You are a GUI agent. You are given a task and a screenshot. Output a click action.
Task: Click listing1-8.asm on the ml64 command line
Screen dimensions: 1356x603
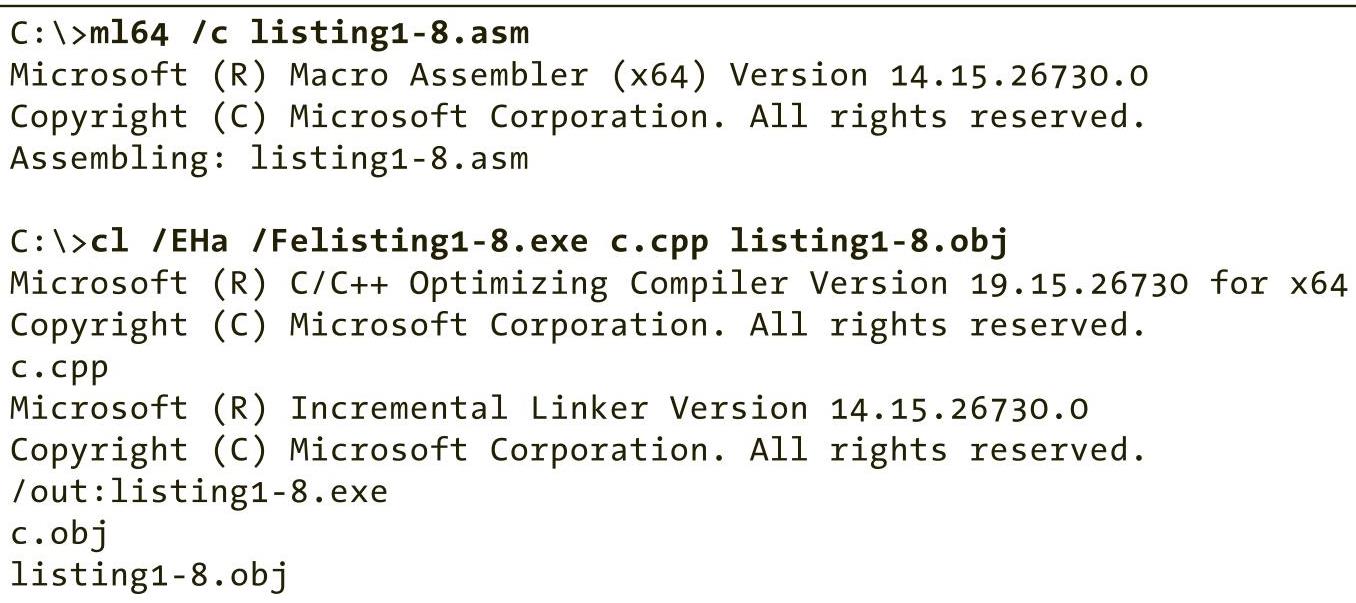[389, 33]
